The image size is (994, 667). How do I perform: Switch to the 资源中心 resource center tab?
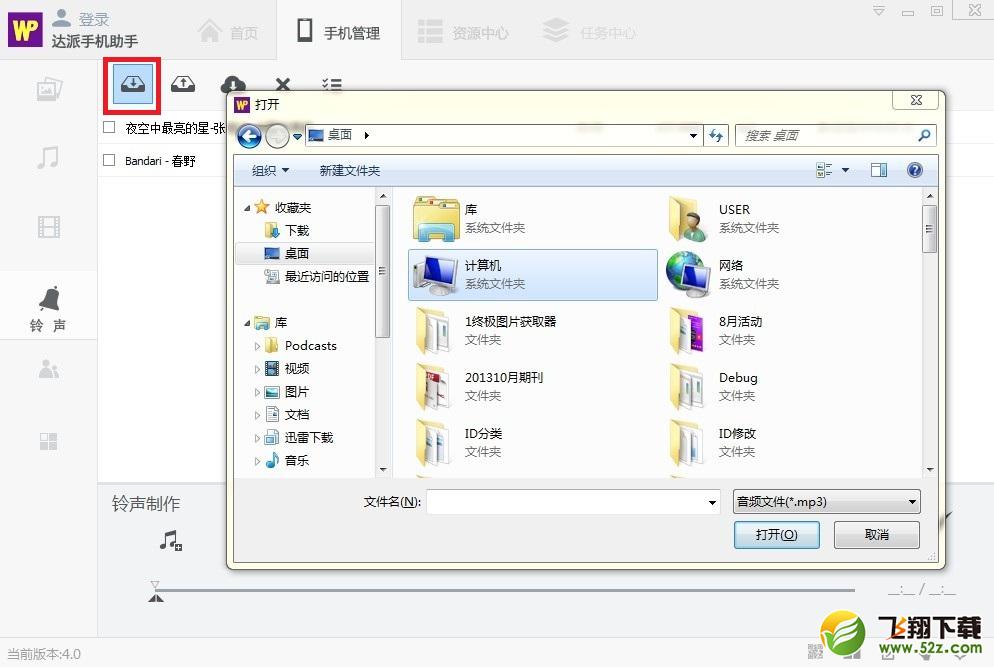click(x=463, y=31)
